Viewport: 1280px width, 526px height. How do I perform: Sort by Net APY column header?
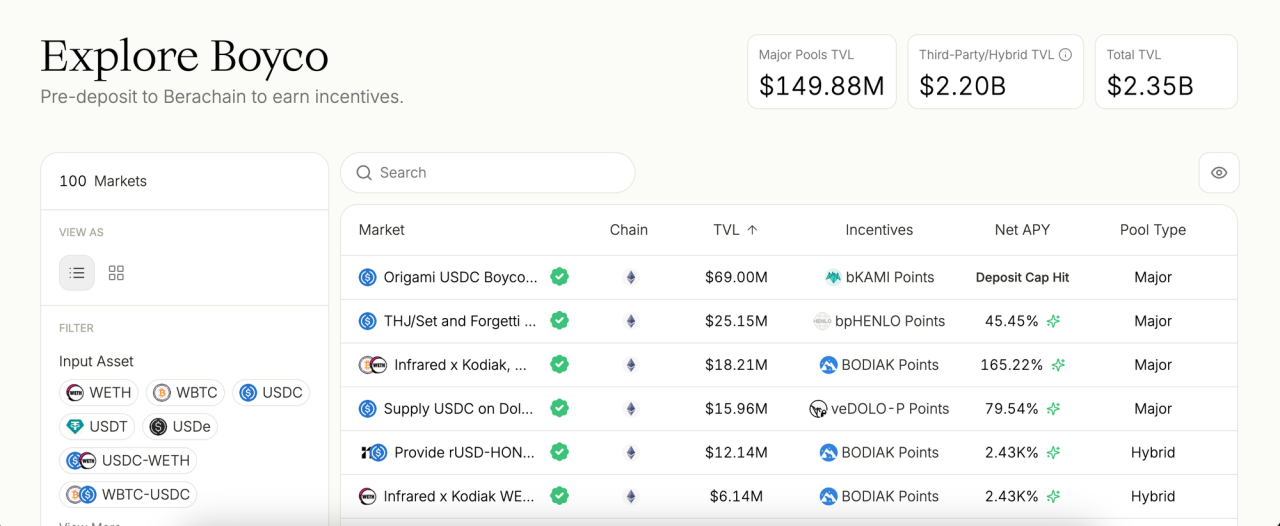[x=1022, y=230]
